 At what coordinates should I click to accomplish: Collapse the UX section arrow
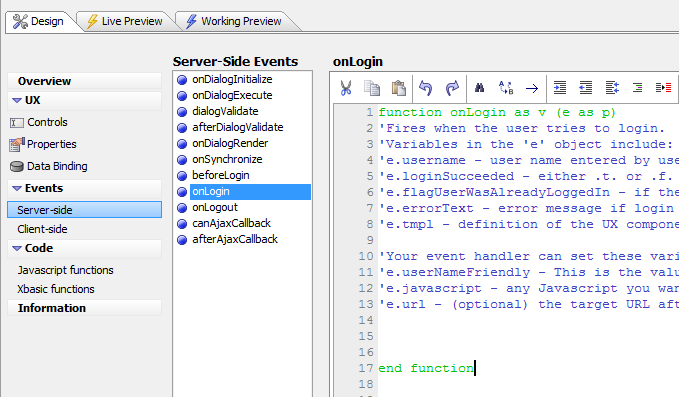coord(17,100)
